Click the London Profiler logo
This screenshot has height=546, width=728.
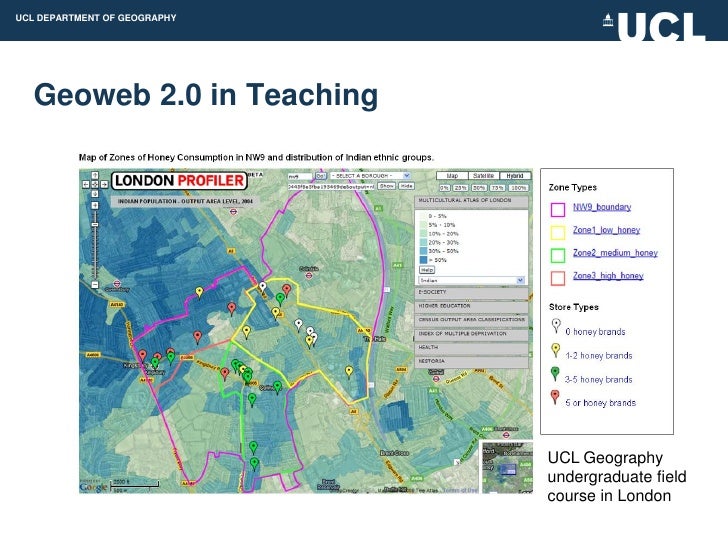(x=179, y=181)
